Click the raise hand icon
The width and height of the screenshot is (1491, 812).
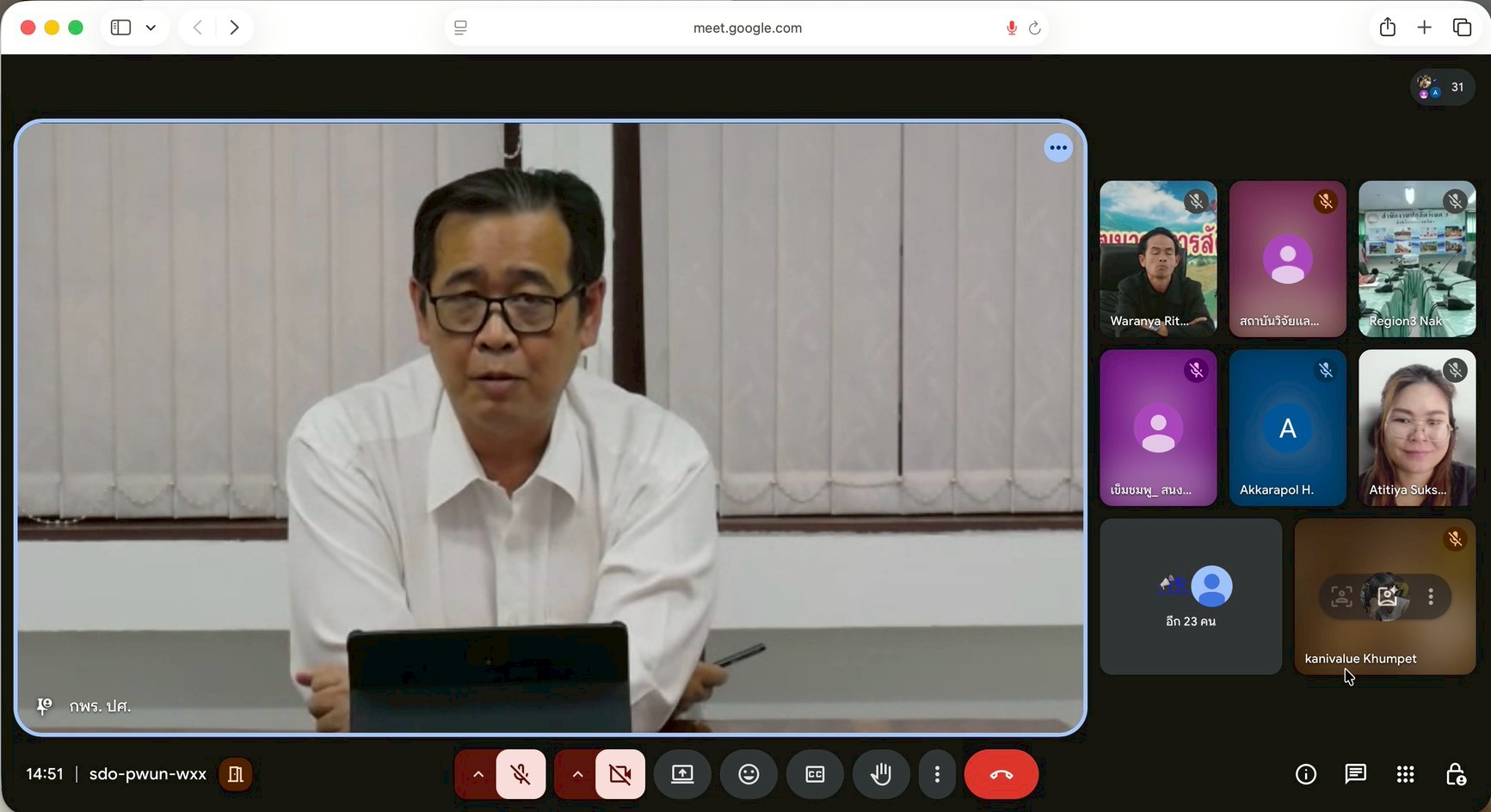tap(880, 774)
